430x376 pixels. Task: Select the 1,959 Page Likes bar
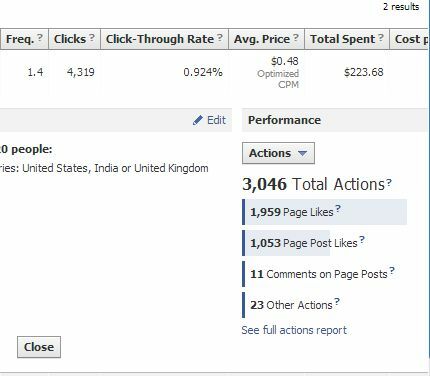tap(324, 212)
